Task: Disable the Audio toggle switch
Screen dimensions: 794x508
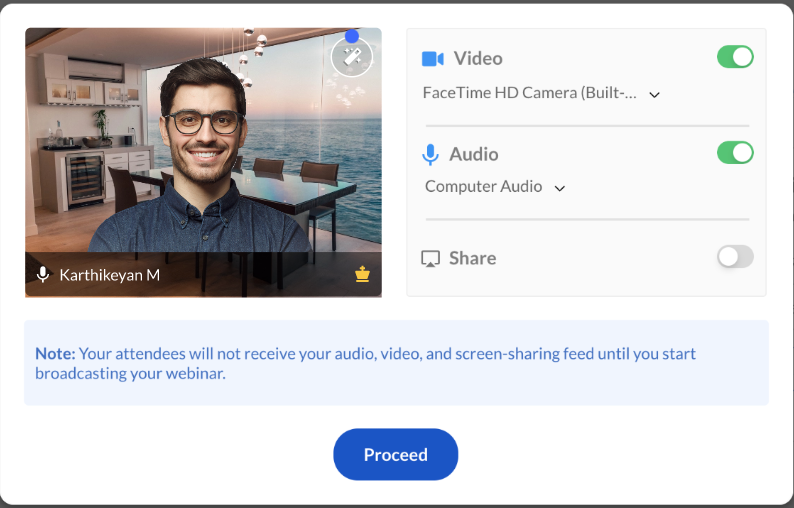Action: point(735,152)
